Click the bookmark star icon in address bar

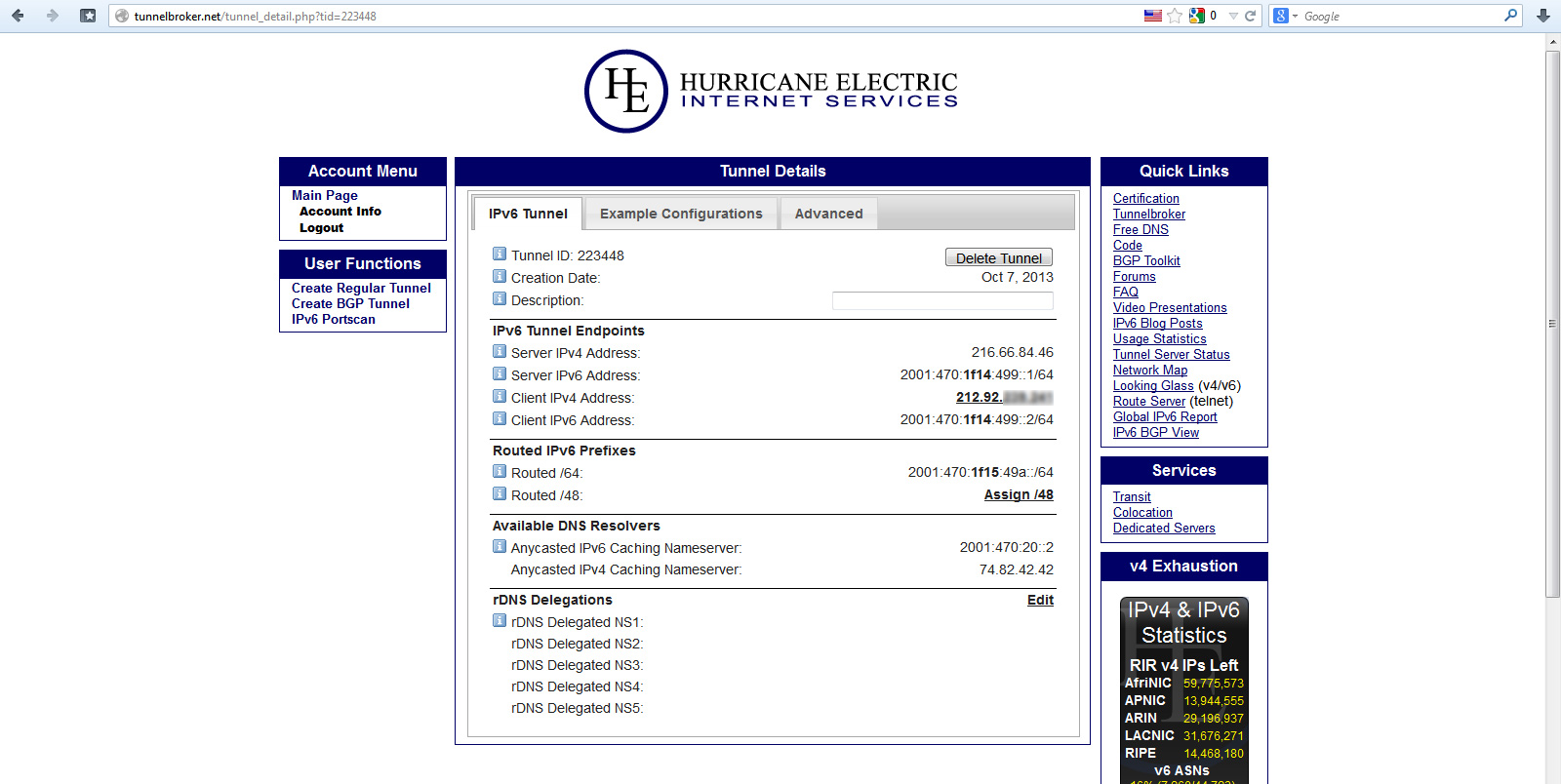pyautogui.click(x=1175, y=16)
